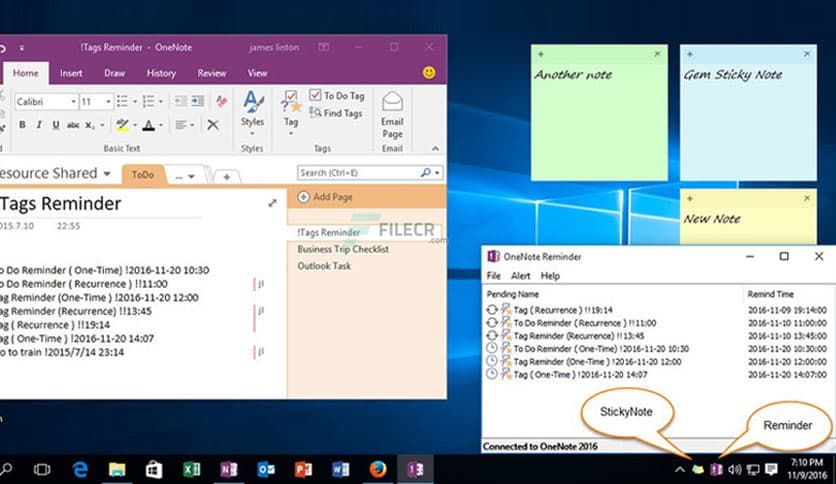Launch Firefox from the taskbar
This screenshot has height=484, width=836.
pos(378,469)
